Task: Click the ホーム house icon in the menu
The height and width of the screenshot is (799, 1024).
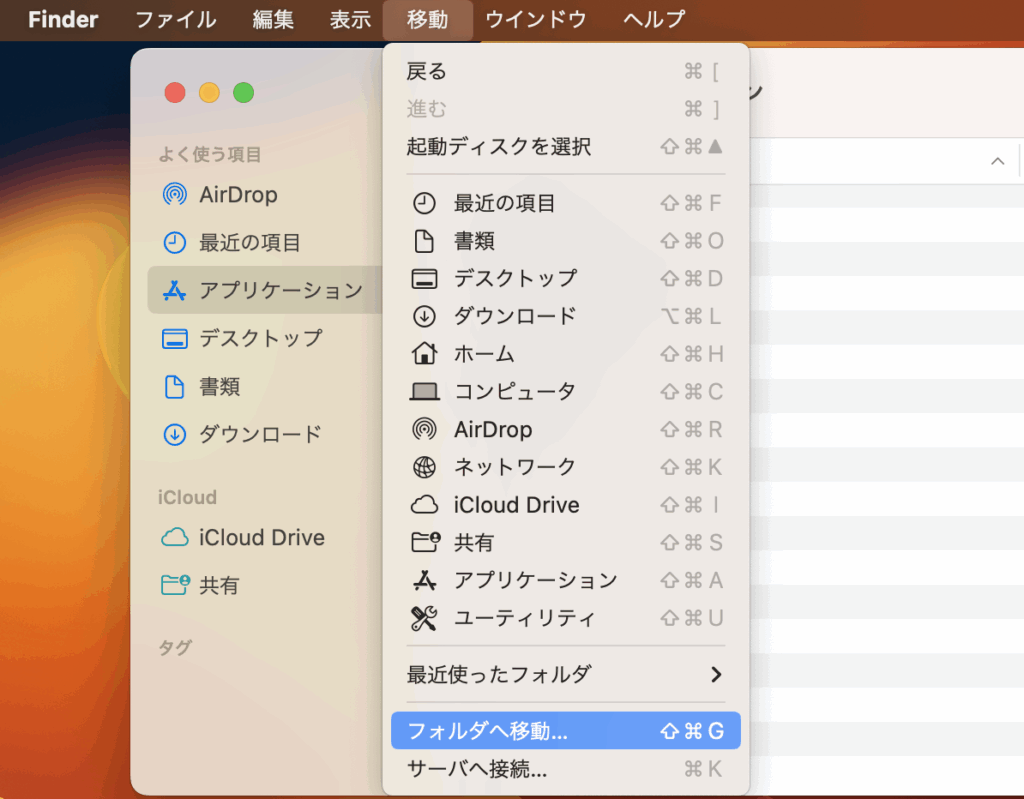Action: (424, 354)
